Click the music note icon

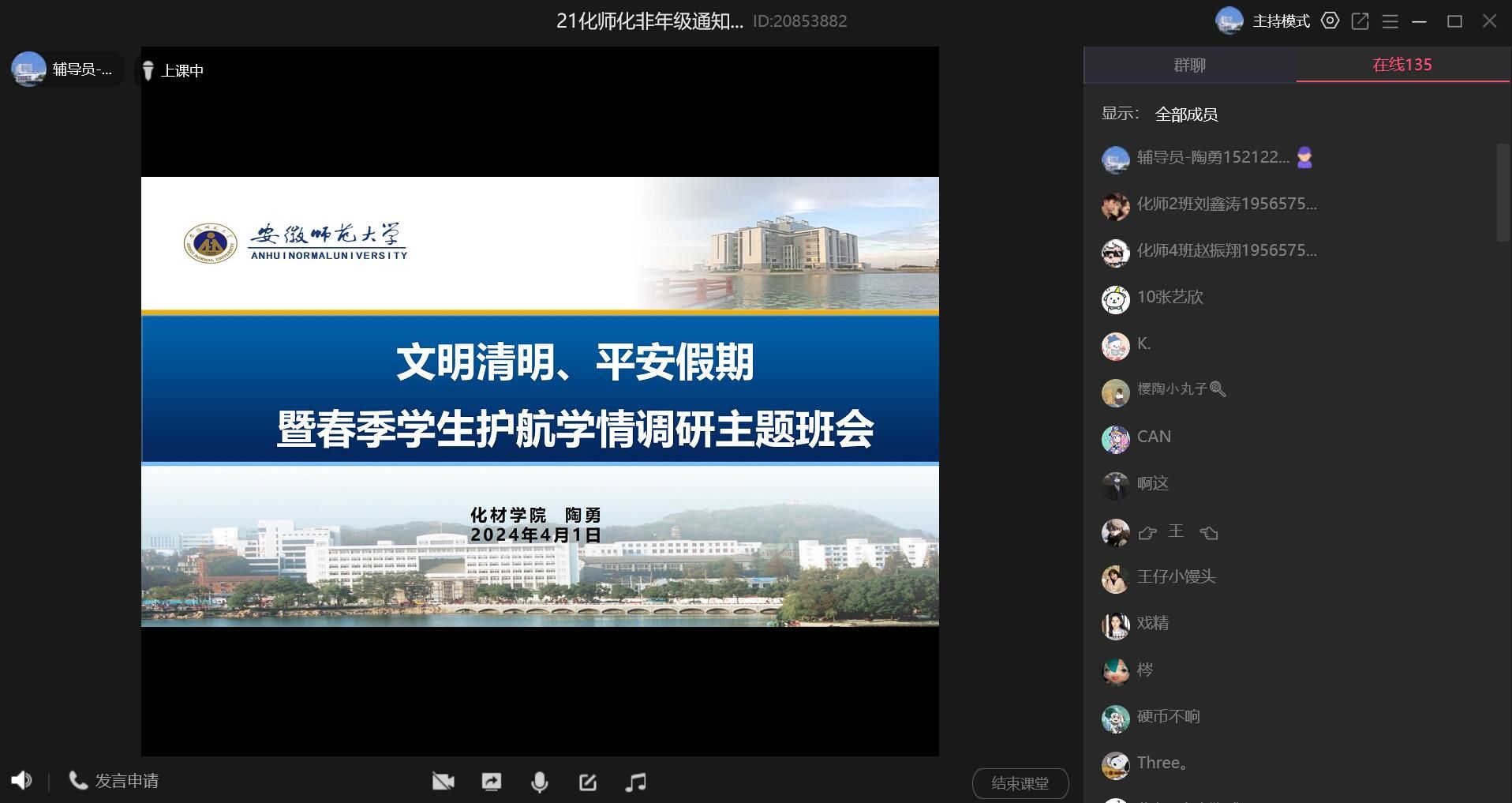pyautogui.click(x=635, y=782)
